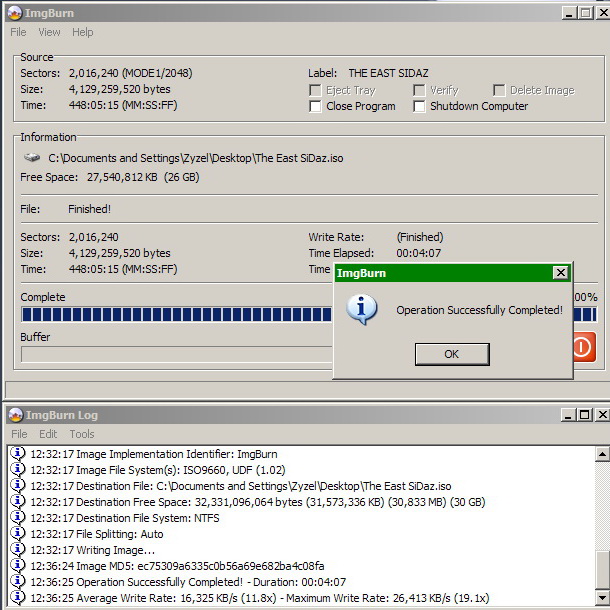Screen dimensions: 610x610
Task: Open the Tools menu in ImgBurn Log
Action: point(82,434)
